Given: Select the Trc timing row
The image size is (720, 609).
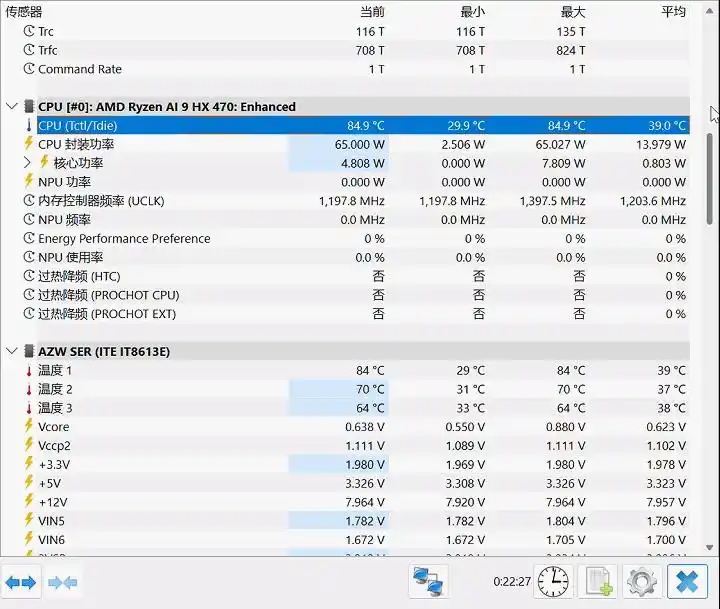Looking at the screenshot, I should coord(363,31).
